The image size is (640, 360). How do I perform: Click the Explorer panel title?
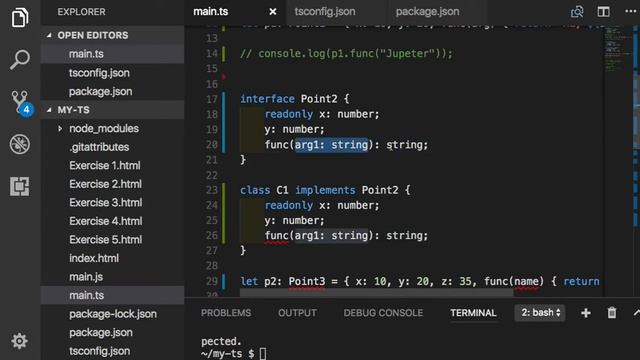click(x=81, y=12)
